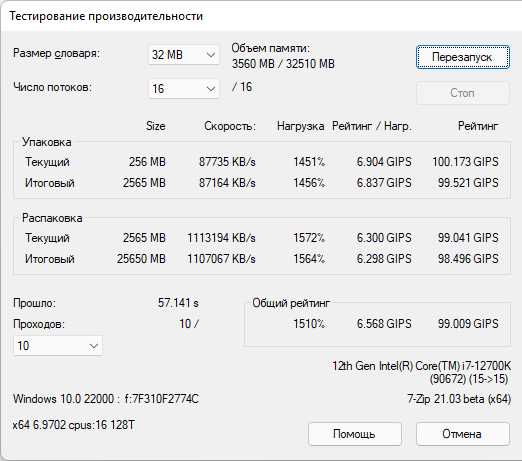Click the compression current rating 100.173 GIPS
This screenshot has height=461, width=522.
465,162
